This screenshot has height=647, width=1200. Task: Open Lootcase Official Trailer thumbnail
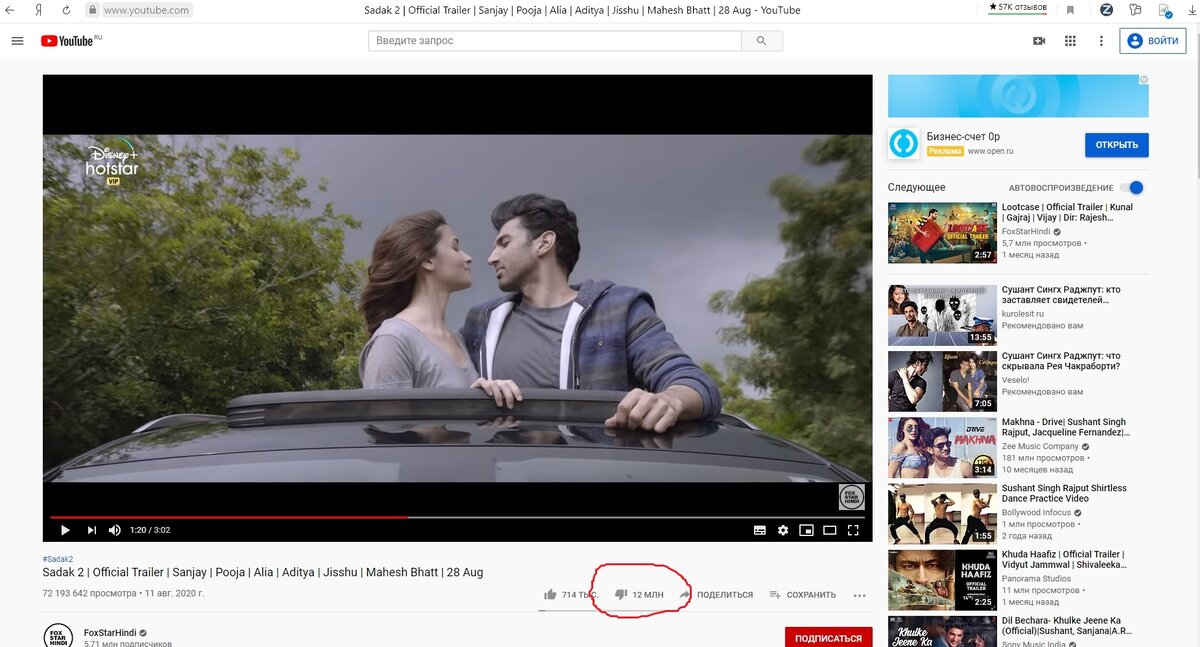[942, 233]
